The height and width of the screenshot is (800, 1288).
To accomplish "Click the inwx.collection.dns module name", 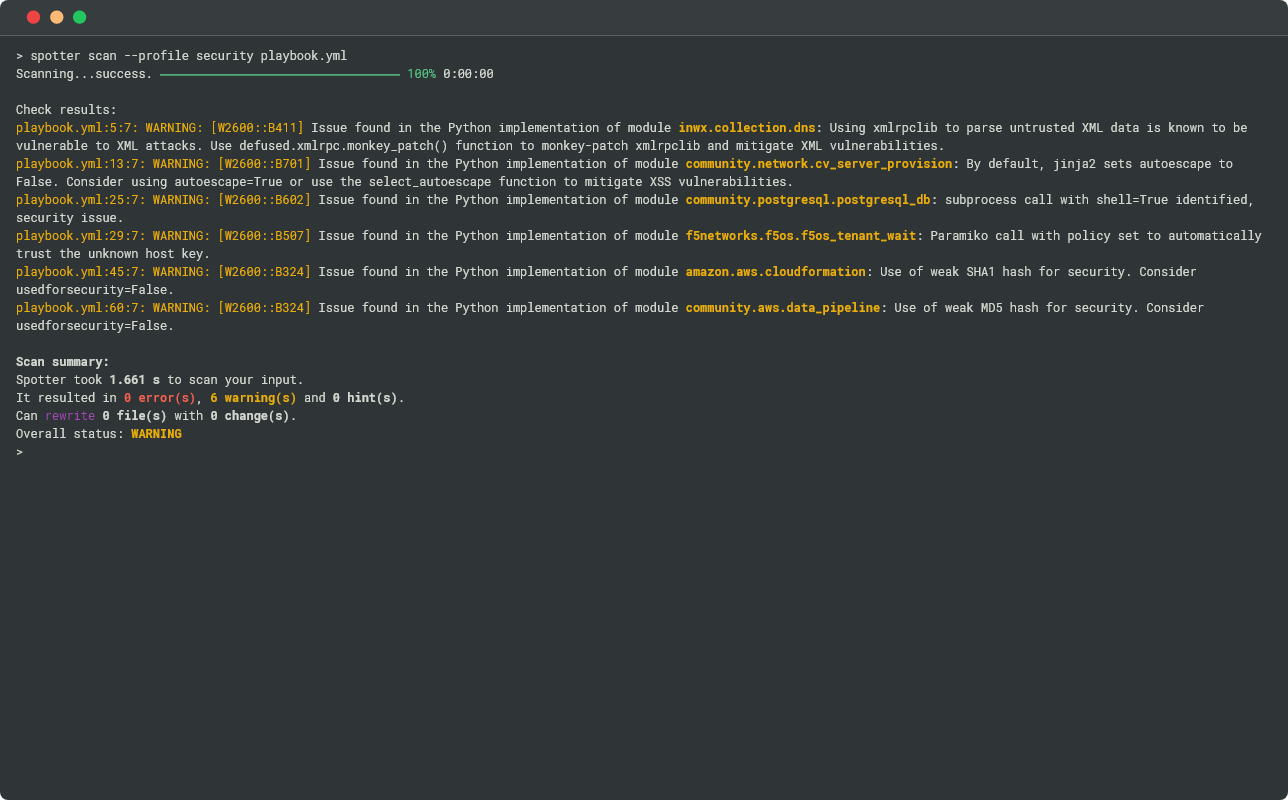I will tap(747, 128).
